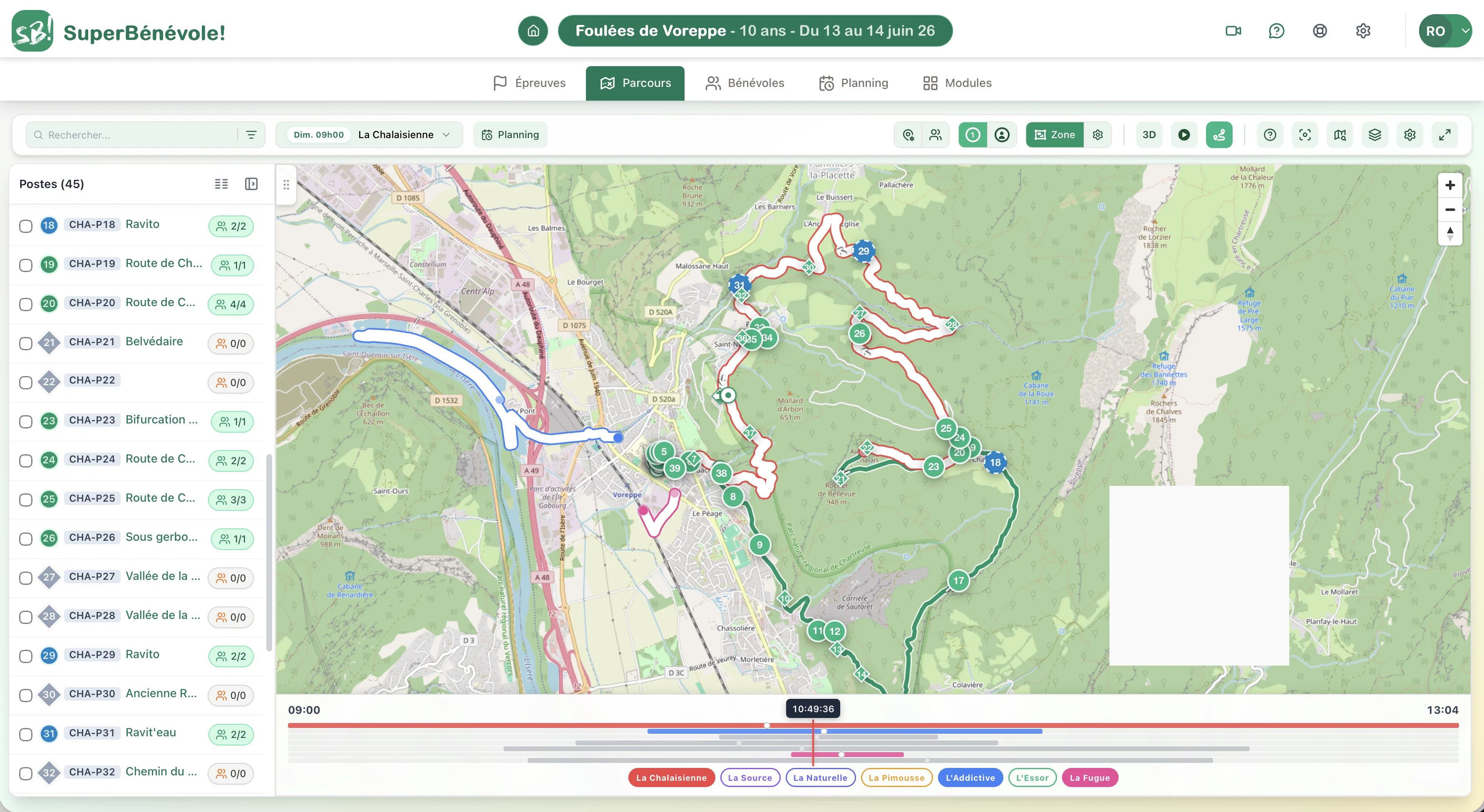Screen dimensions: 1484x812
Task: Tick the CHA-P31 Ravit'eau checkbox
Action: [x=25, y=734]
